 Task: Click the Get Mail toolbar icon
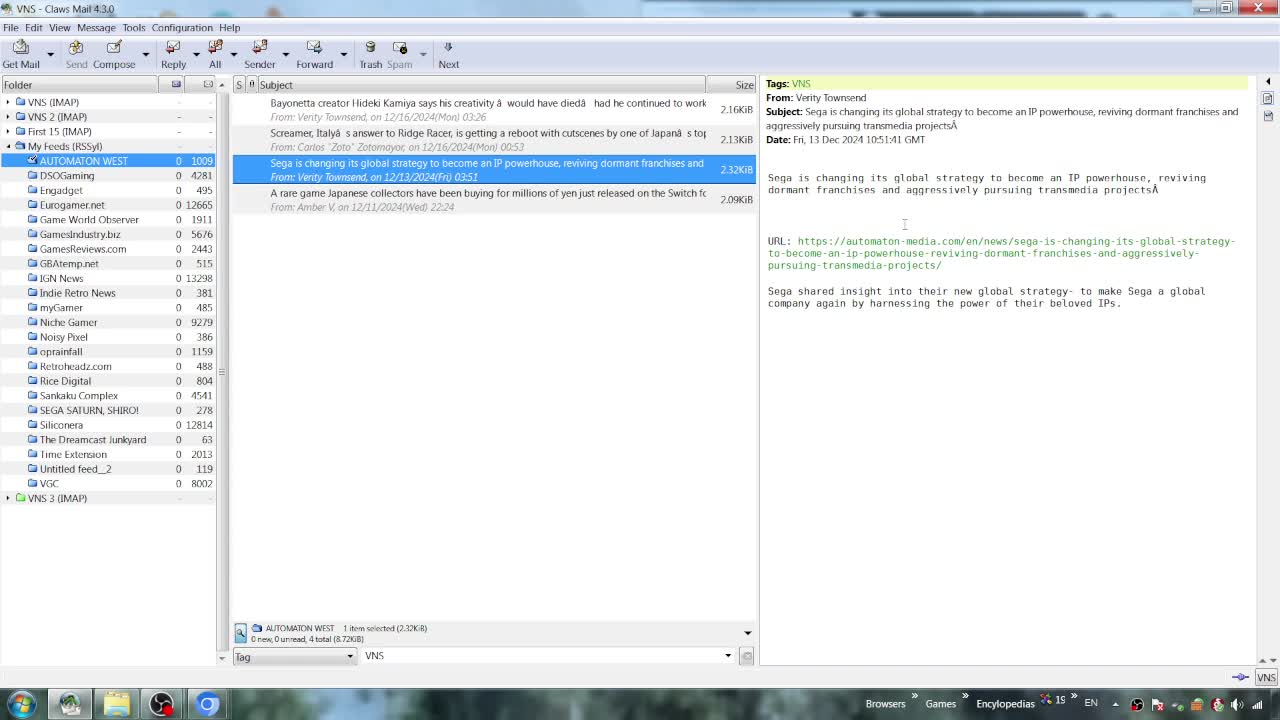(x=21, y=48)
